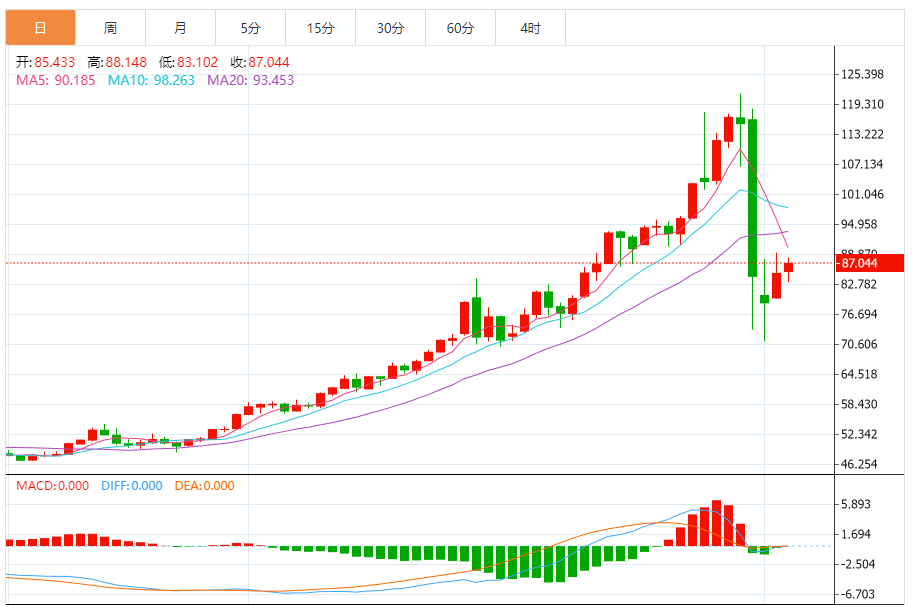Switch to the 4时 timeframe tab
The width and height of the screenshot is (912, 605).
pyautogui.click(x=530, y=28)
